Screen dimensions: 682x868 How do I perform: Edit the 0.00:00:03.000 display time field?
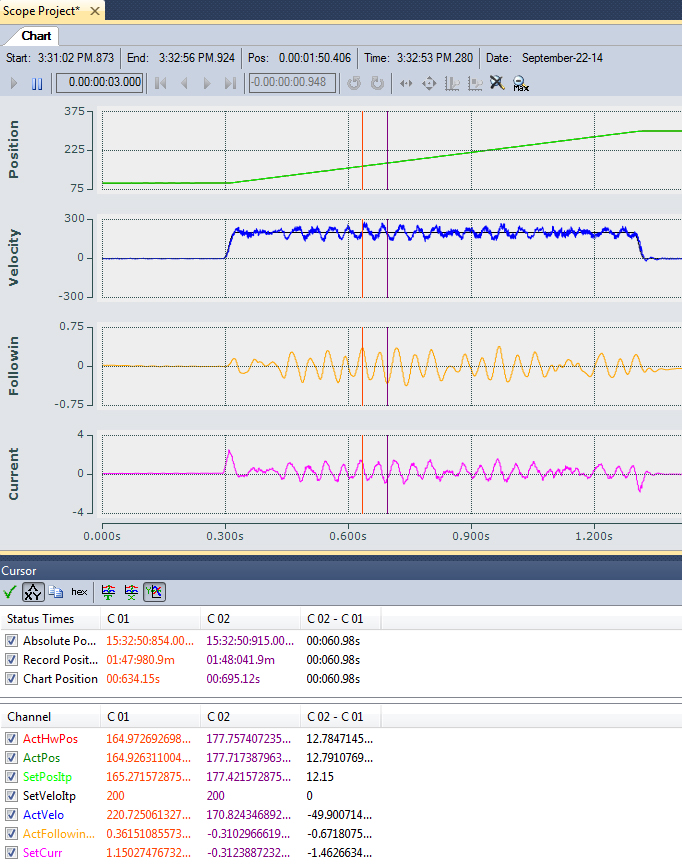click(100, 82)
